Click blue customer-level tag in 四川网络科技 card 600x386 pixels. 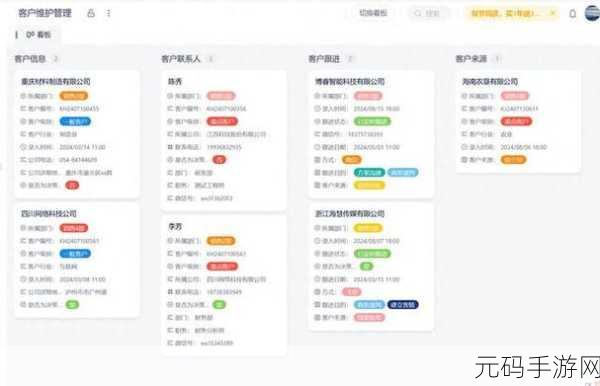(x=75, y=254)
